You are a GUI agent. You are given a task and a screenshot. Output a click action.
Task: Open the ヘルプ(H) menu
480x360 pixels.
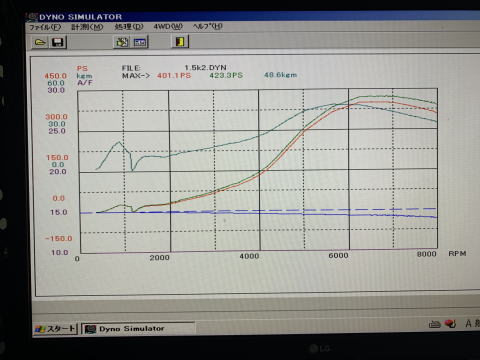click(x=207, y=26)
